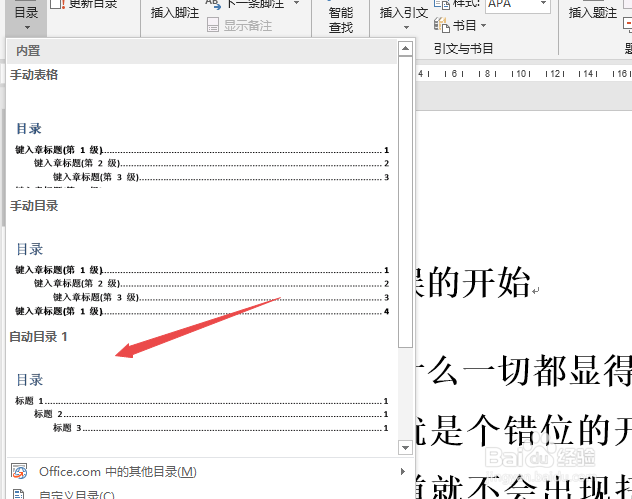The height and width of the screenshot is (499, 632).
Task: Choose 自定义目录 custom TOC menu entry
Action: [x=210, y=493]
